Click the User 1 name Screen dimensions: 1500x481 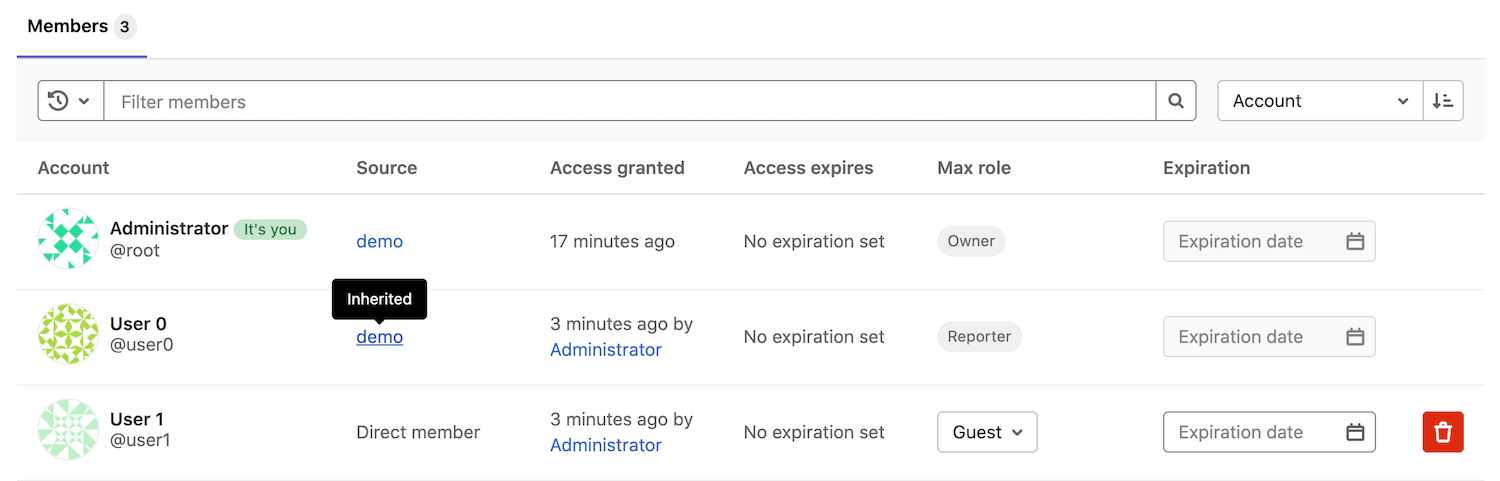[x=137, y=419]
